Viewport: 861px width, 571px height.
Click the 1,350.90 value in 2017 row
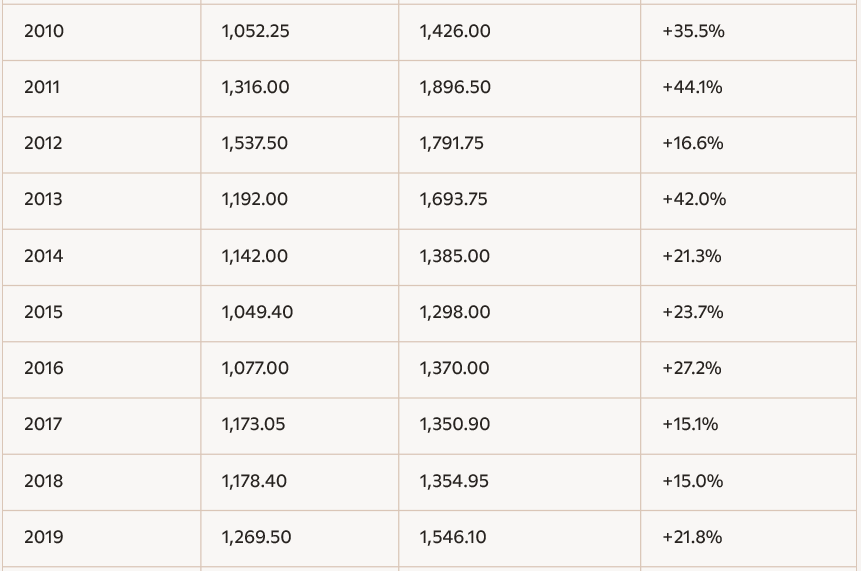[x=454, y=424]
